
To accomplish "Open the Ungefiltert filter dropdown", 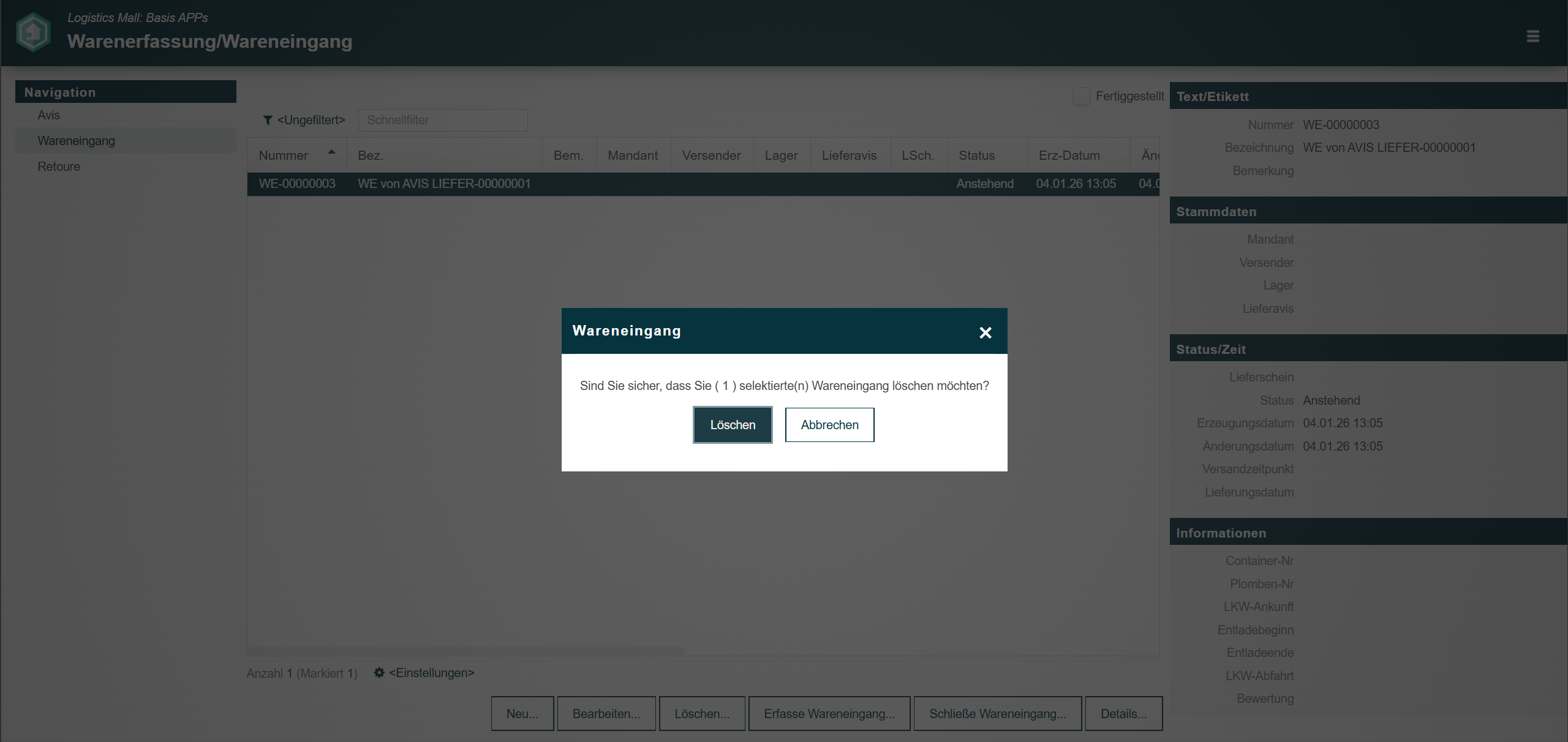I will [x=311, y=121].
